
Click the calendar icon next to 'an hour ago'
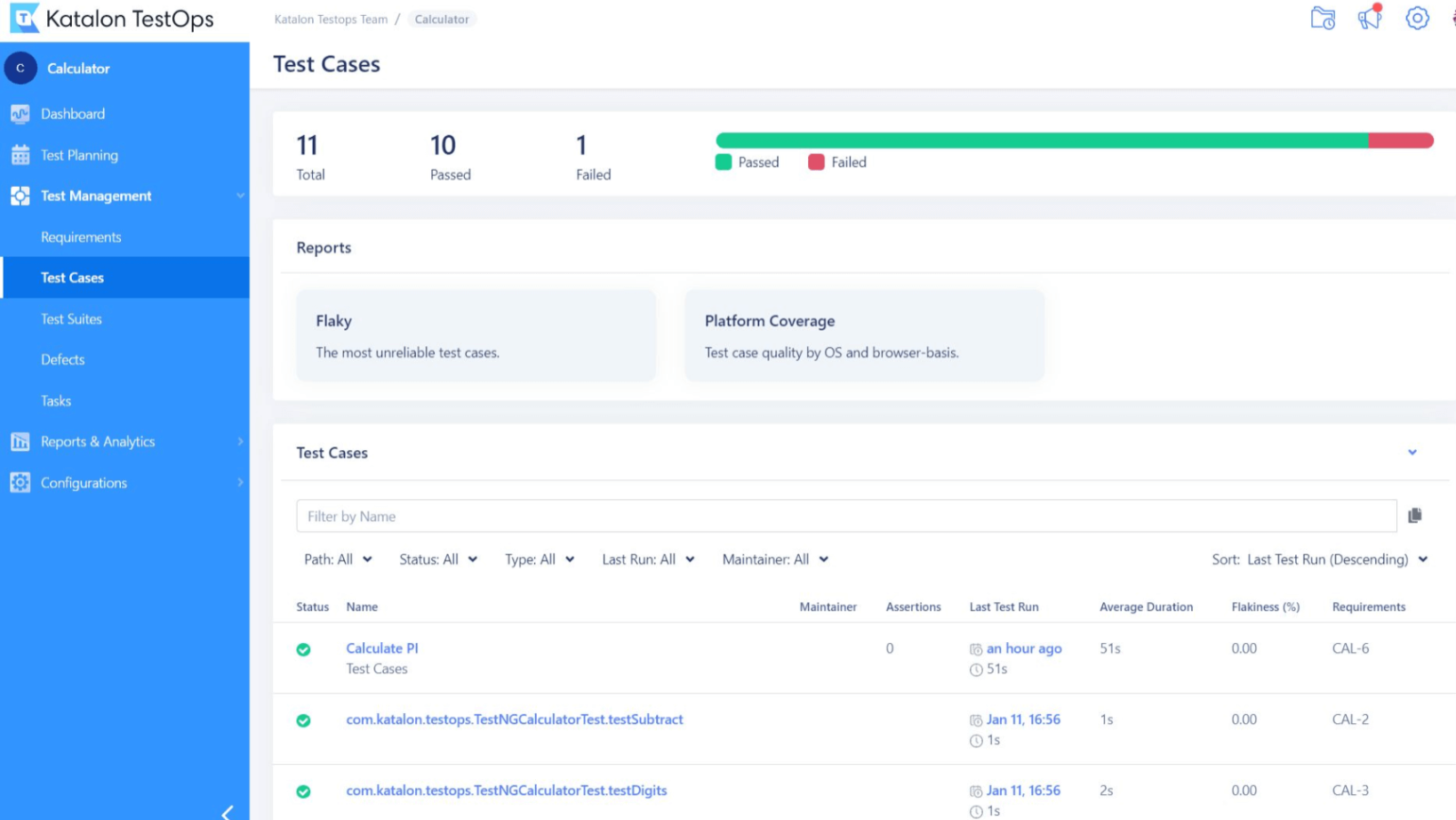coord(976,649)
